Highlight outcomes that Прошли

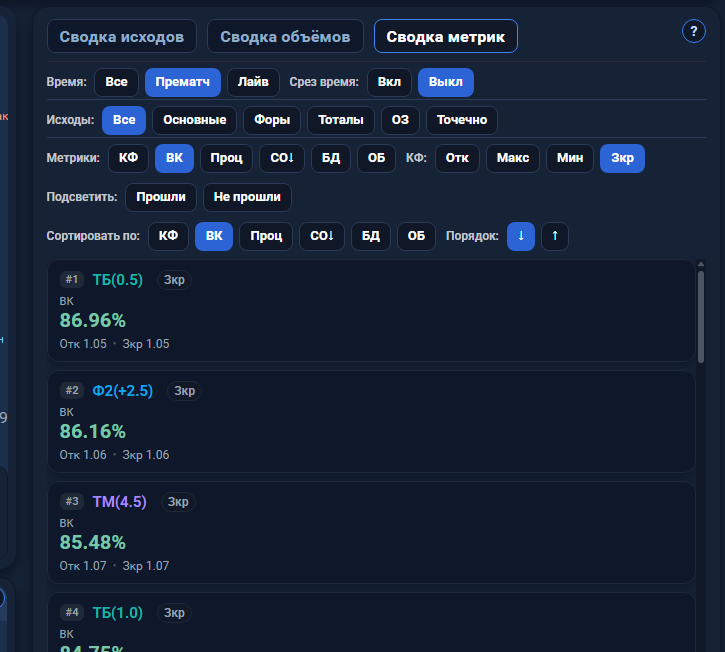[x=160, y=197]
